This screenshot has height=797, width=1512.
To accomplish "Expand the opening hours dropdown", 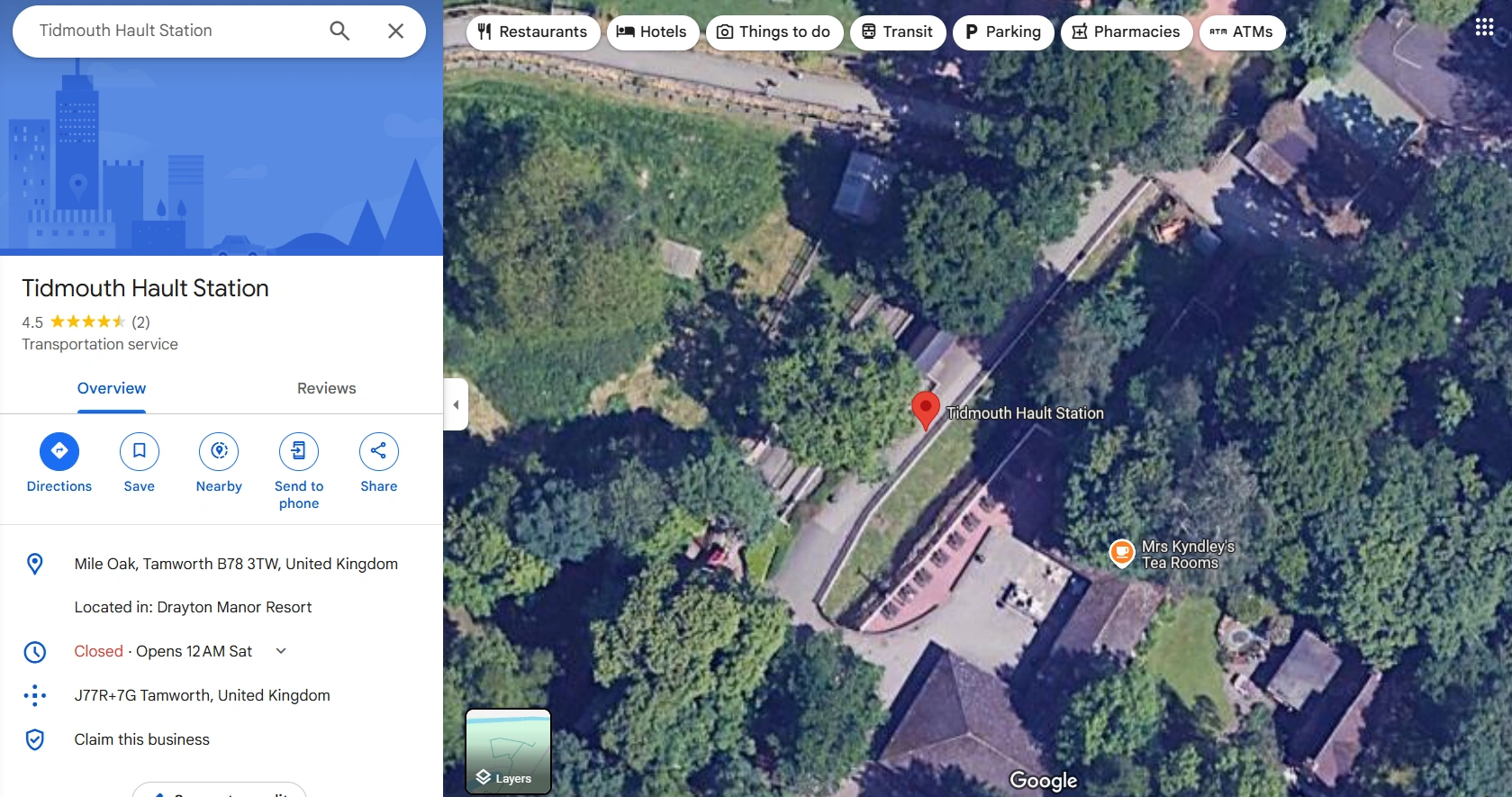I will coord(281,651).
